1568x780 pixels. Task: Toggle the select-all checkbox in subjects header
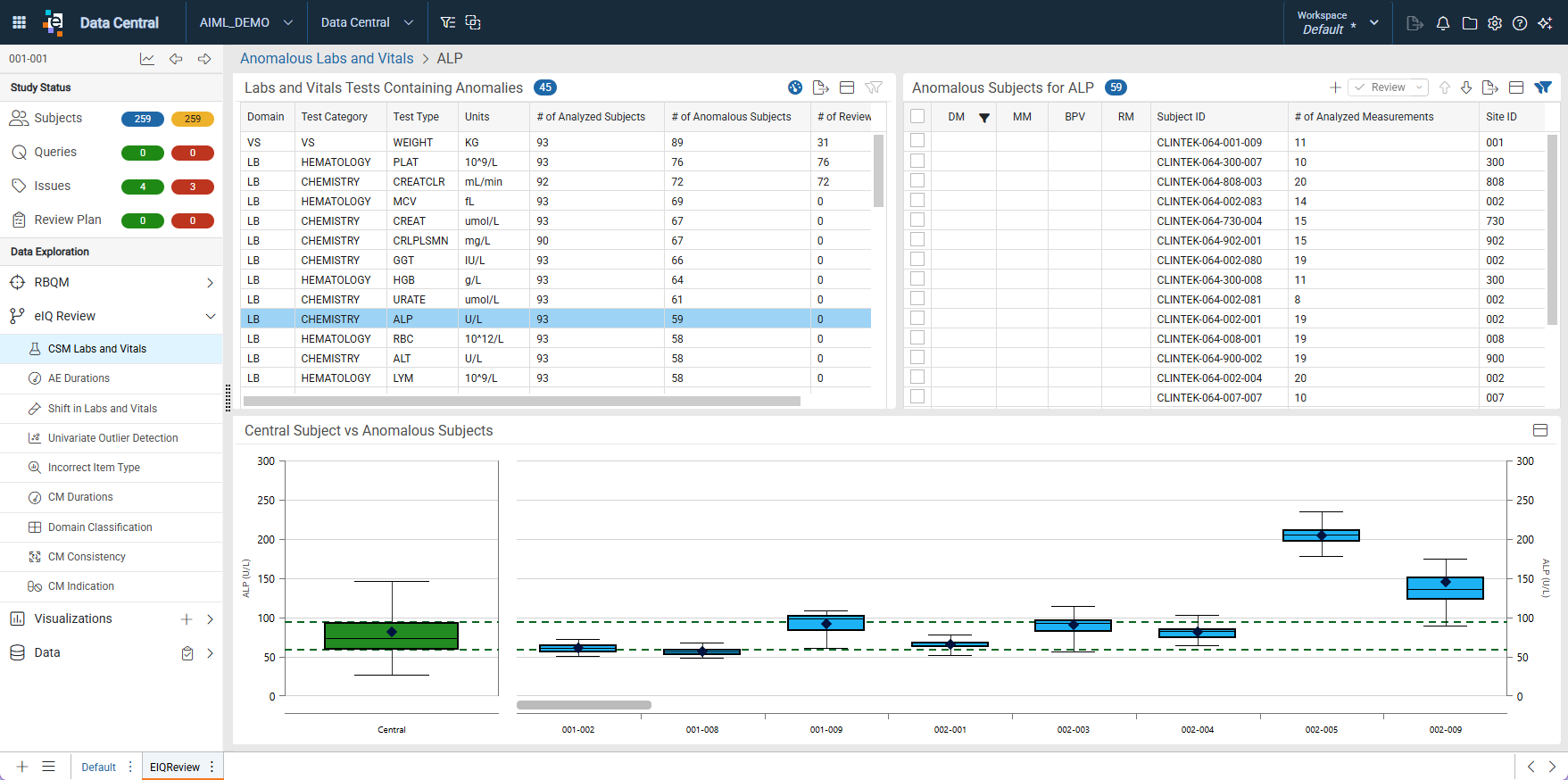click(x=917, y=116)
